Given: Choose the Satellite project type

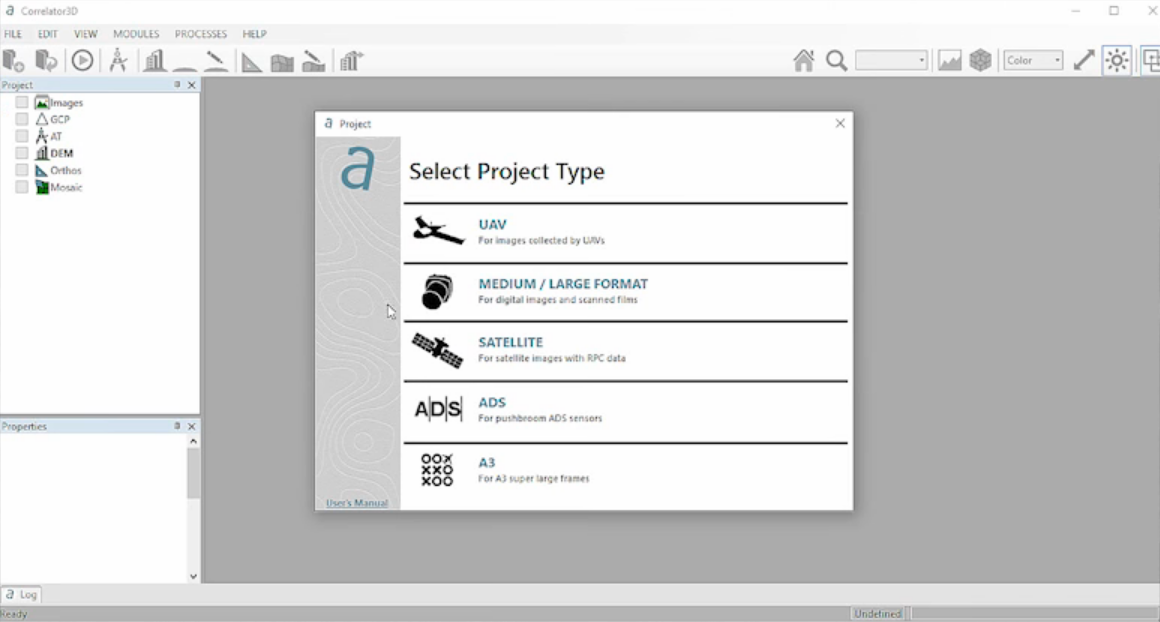Looking at the screenshot, I should (x=625, y=351).
